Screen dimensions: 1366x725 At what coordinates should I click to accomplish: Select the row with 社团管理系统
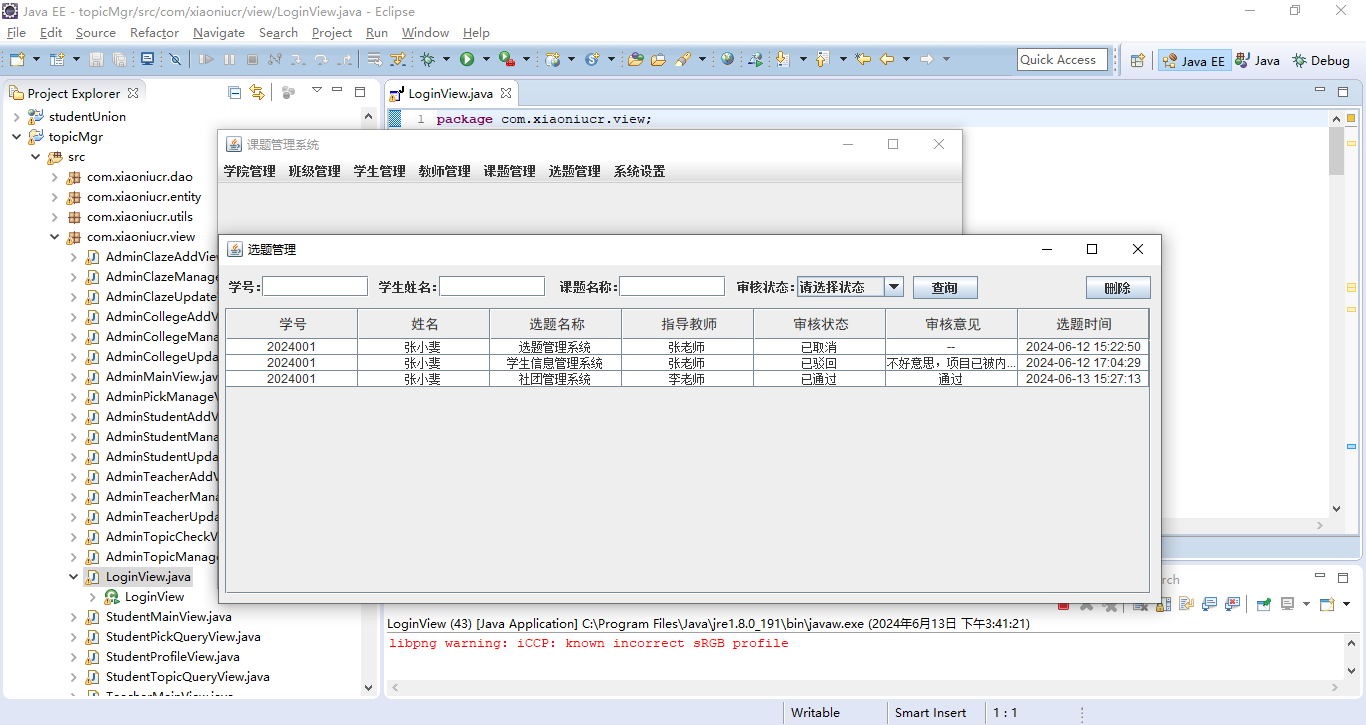[687, 379]
